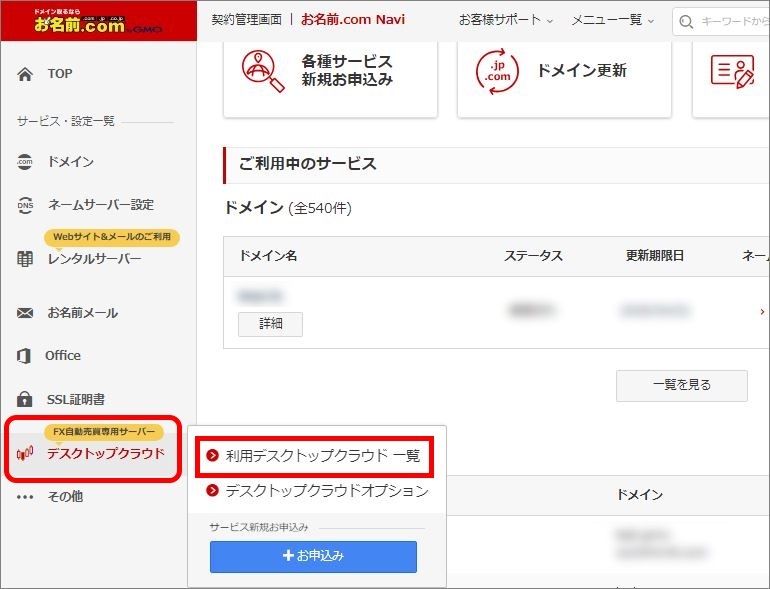Screen dimensions: 770x589
Task: Click the FX自動売買専用サーバー badge
Action: (104, 432)
